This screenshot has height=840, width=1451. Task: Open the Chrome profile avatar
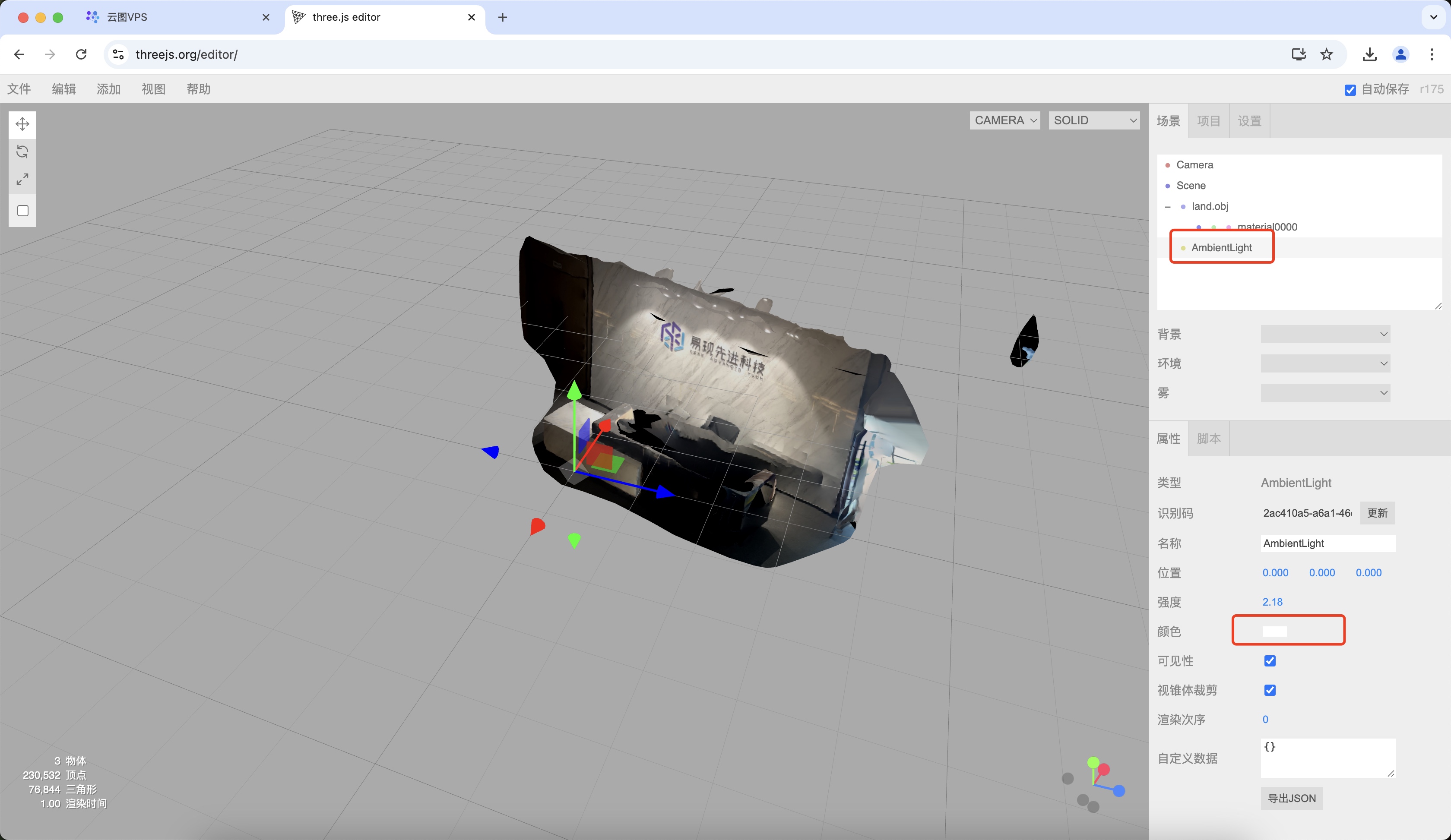[x=1400, y=54]
